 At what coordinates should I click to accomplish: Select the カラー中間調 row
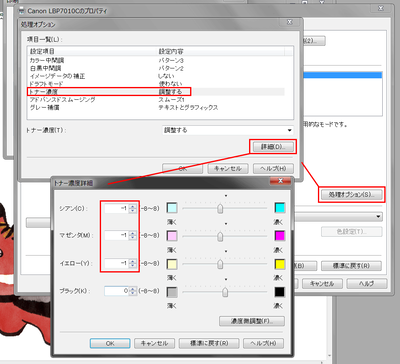[x=157, y=60]
